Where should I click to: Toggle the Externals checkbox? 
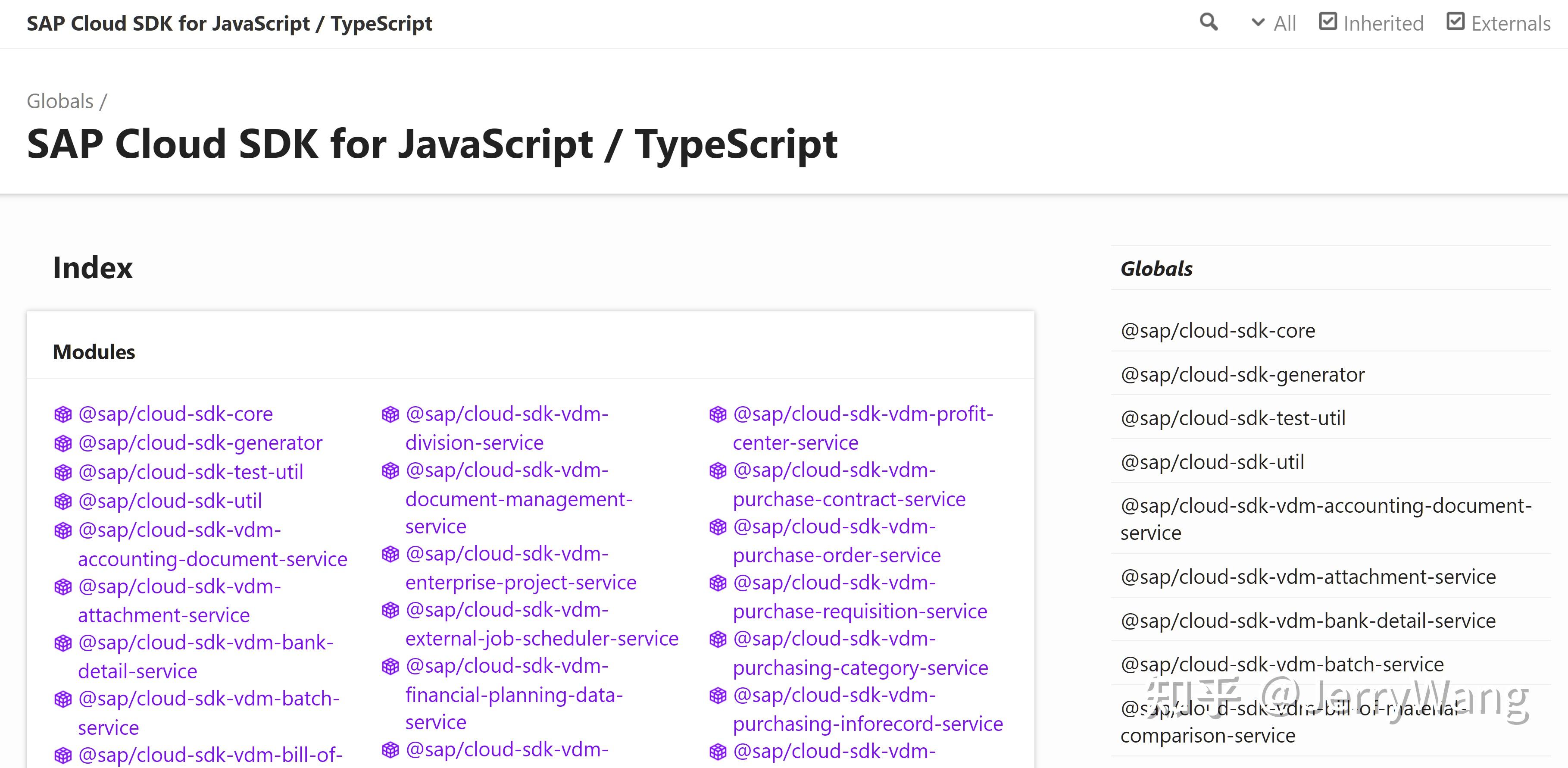(x=1456, y=22)
